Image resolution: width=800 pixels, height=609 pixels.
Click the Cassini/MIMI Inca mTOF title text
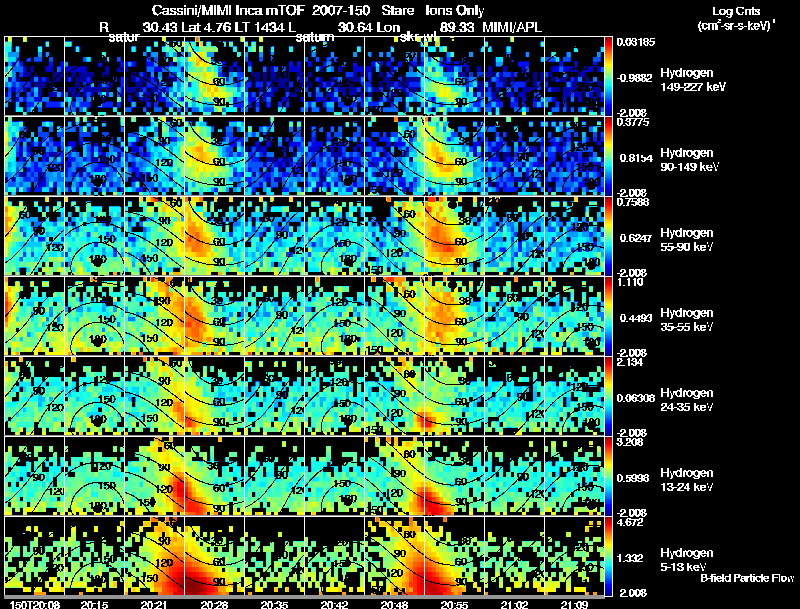point(228,10)
